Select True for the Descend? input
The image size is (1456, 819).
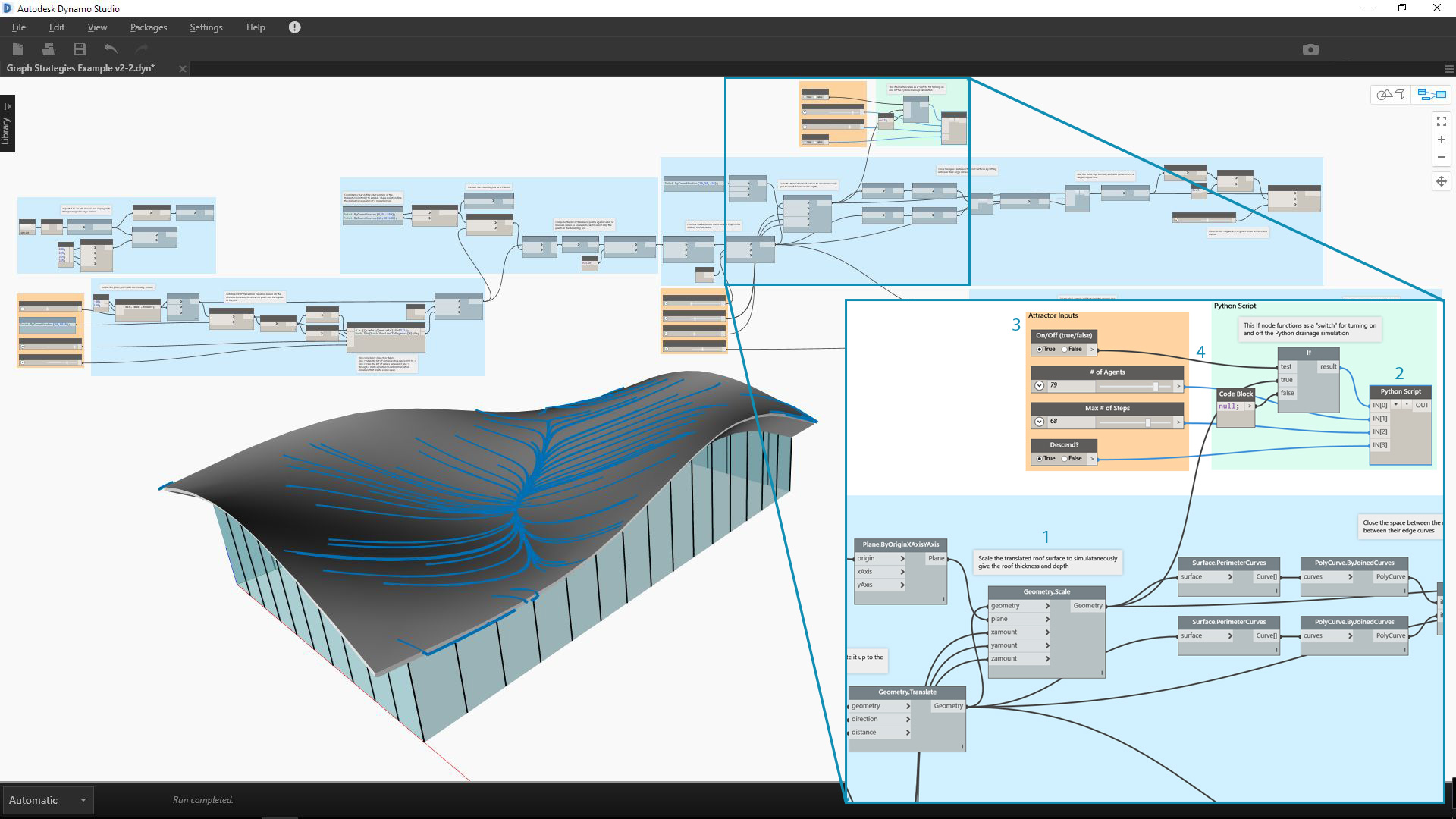pos(1040,458)
